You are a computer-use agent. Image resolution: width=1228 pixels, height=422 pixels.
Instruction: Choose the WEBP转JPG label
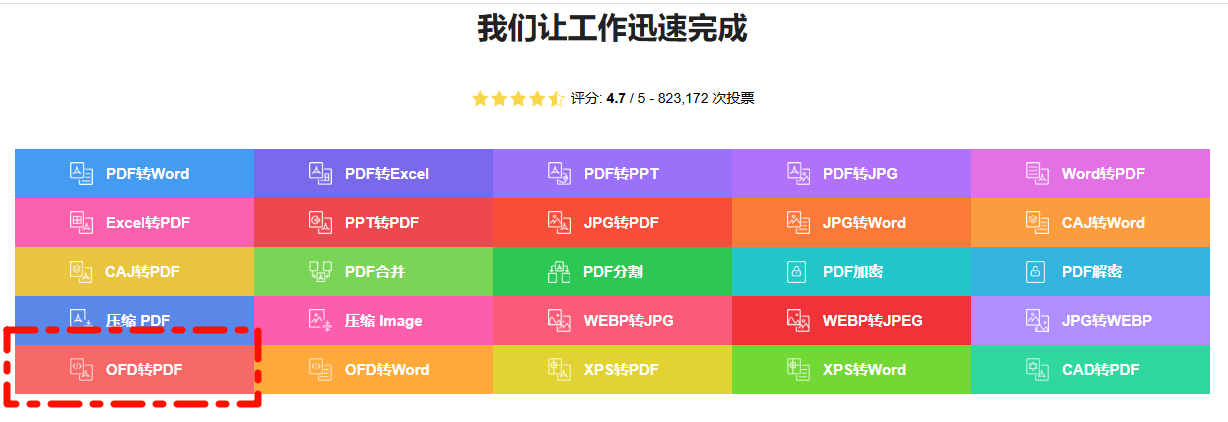629,320
